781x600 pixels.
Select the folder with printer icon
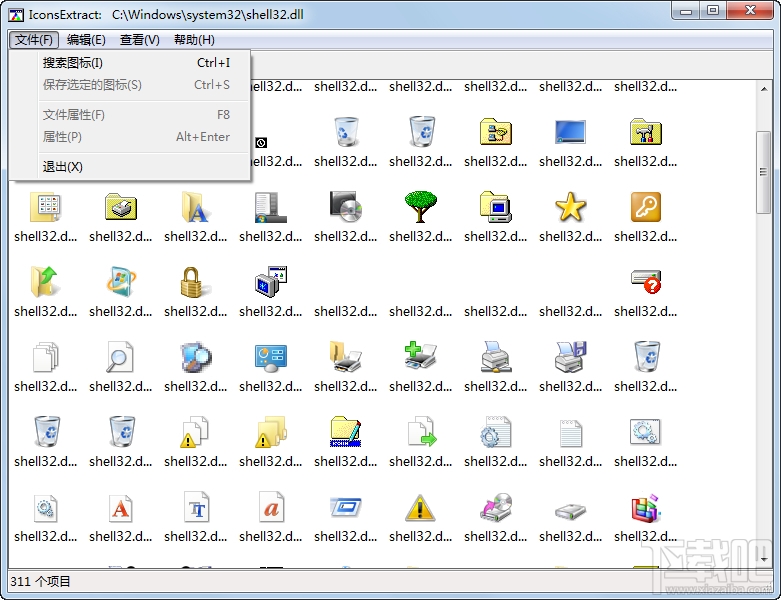pyautogui.click(x=346, y=357)
